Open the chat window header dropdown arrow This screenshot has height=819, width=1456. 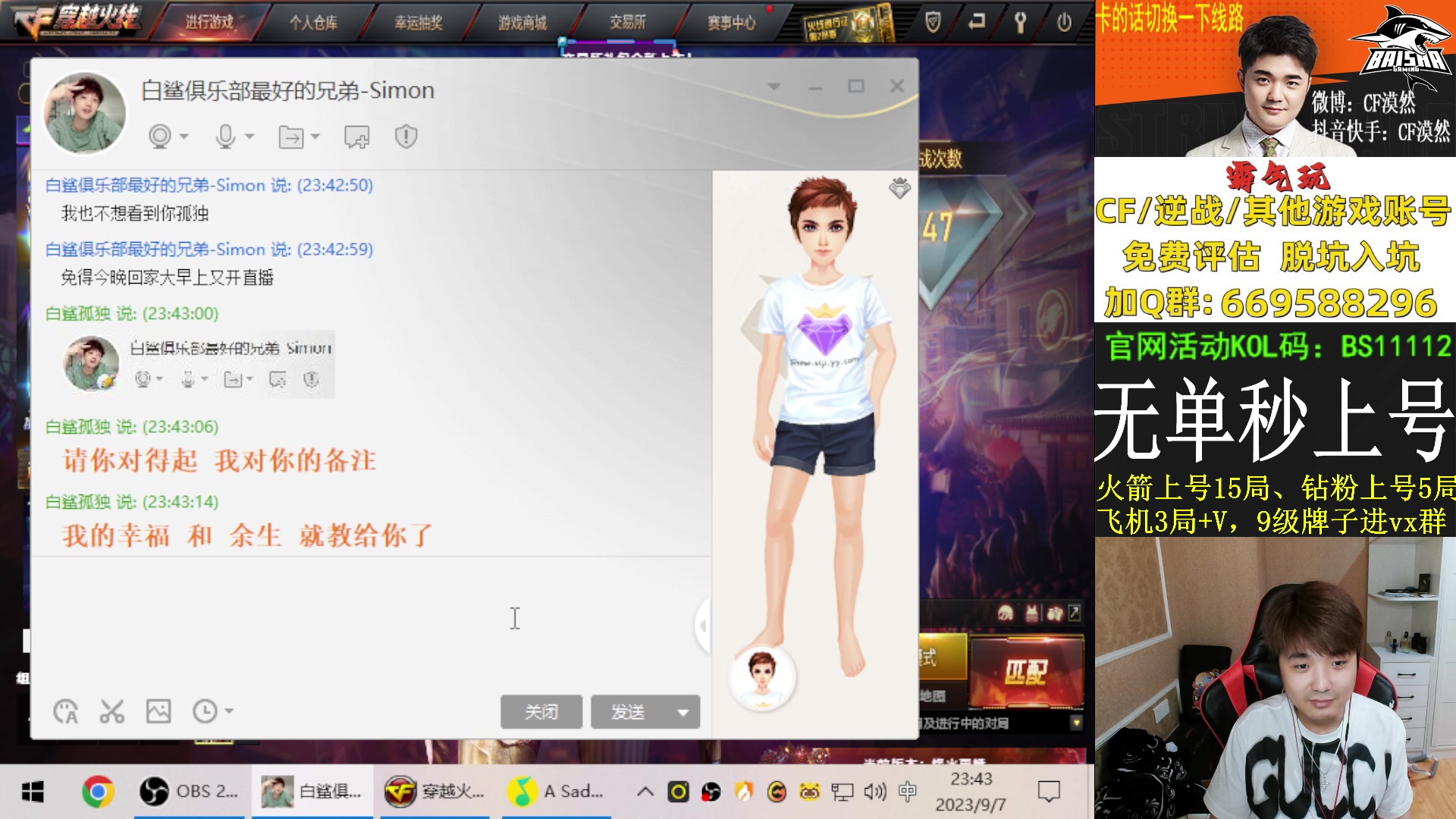tap(774, 87)
